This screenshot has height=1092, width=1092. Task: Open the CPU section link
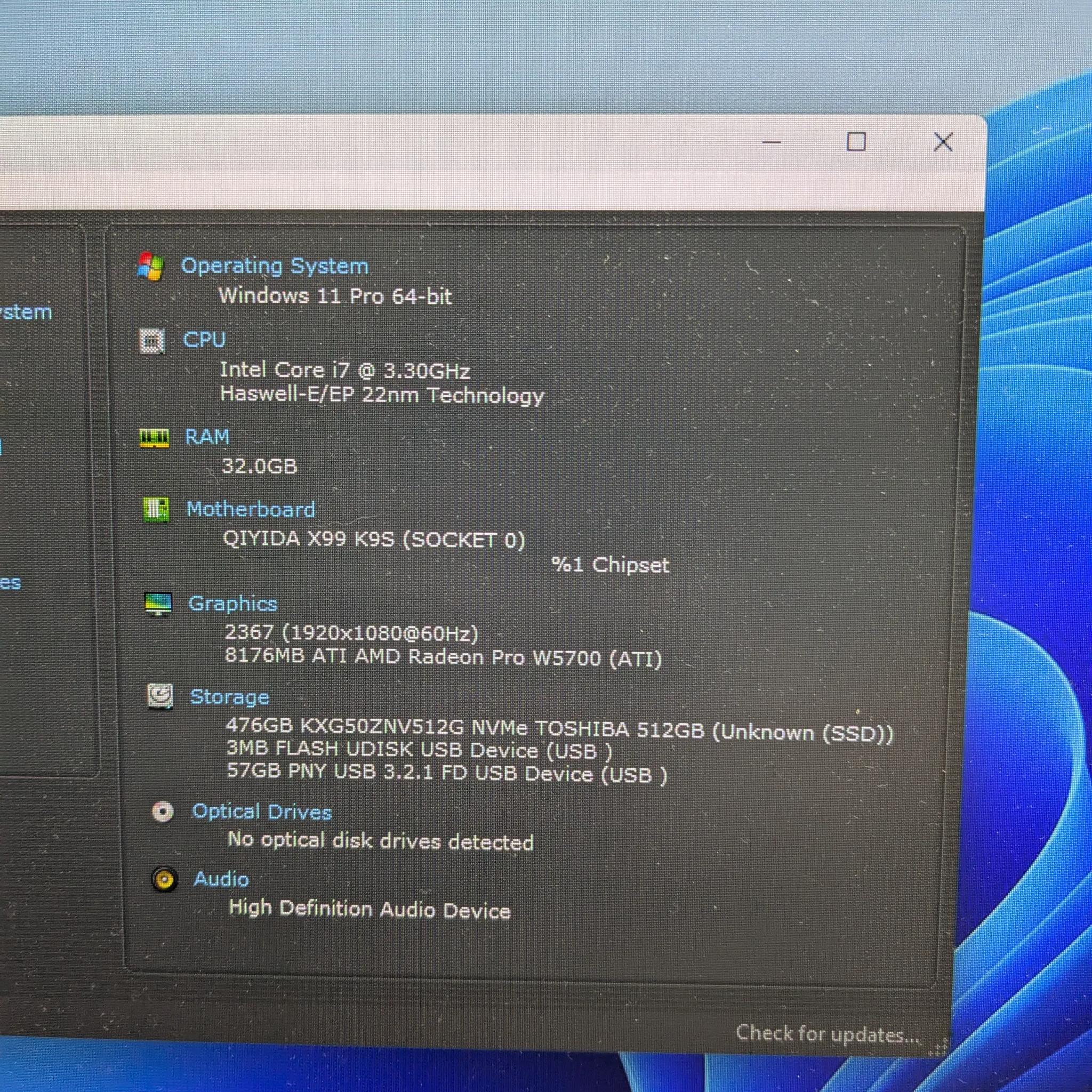[x=205, y=340]
